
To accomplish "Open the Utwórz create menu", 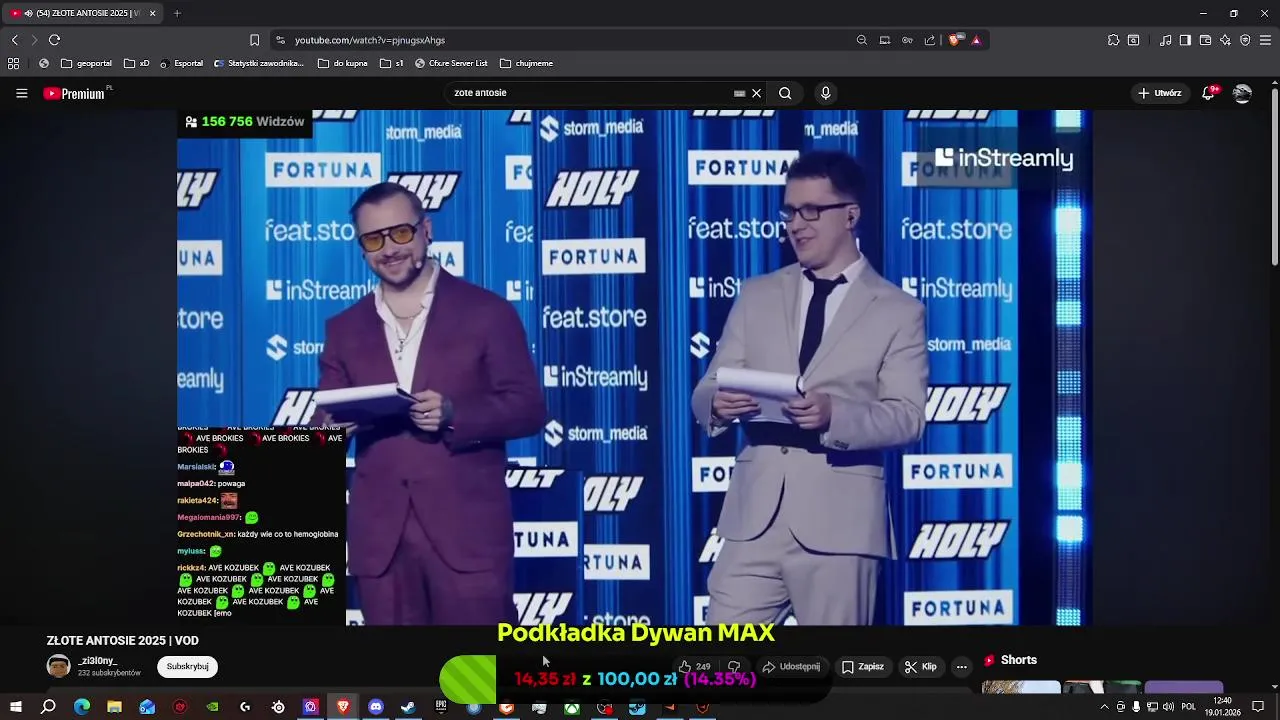I will [1159, 93].
